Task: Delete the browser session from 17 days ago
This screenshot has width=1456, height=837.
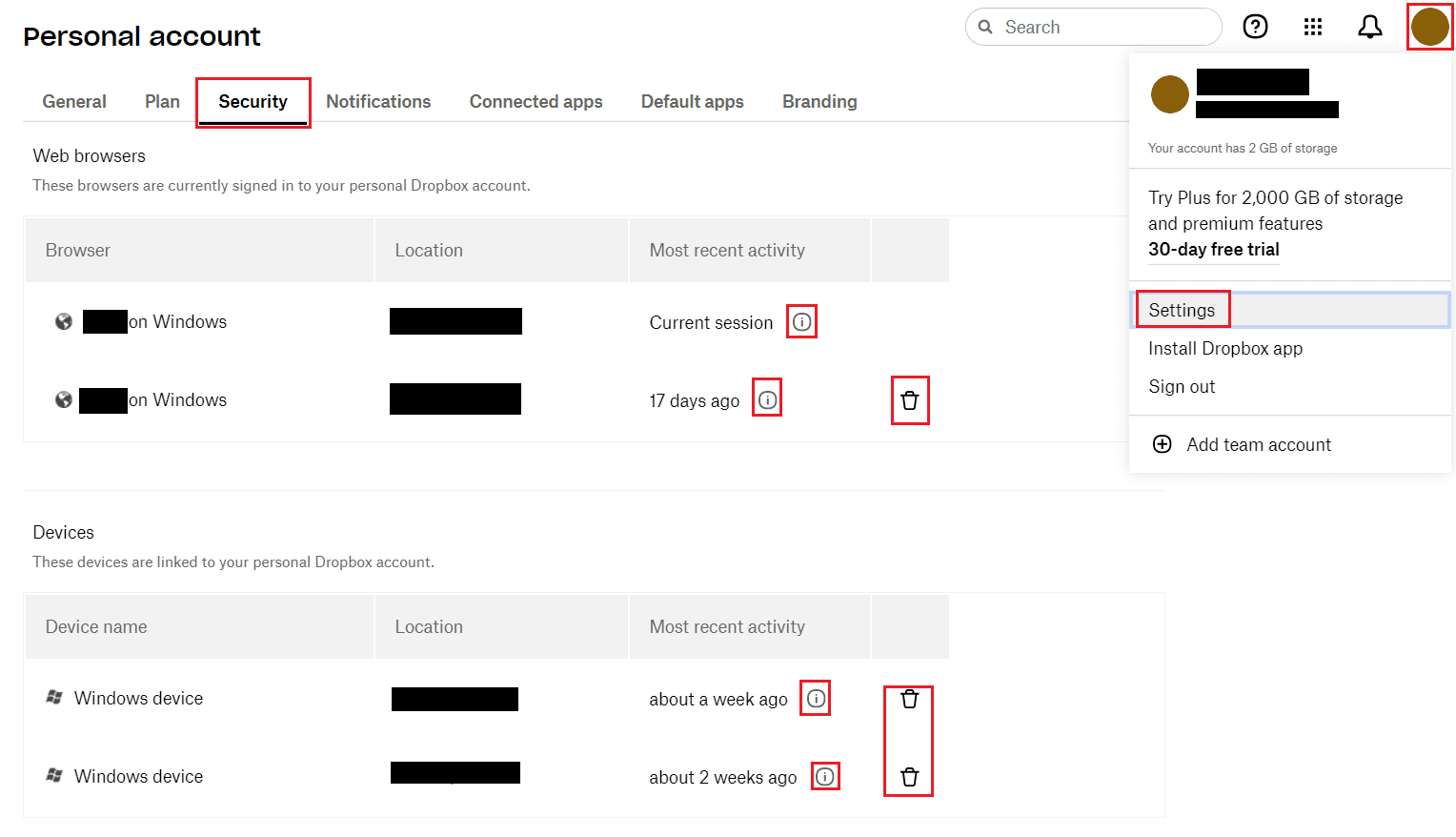Action: 910,400
